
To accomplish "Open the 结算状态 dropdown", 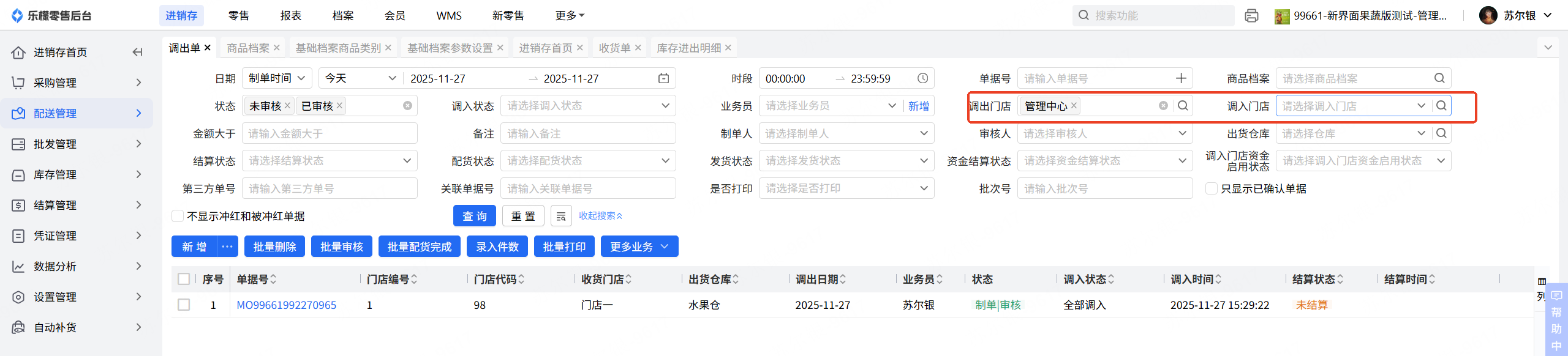I will [330, 161].
